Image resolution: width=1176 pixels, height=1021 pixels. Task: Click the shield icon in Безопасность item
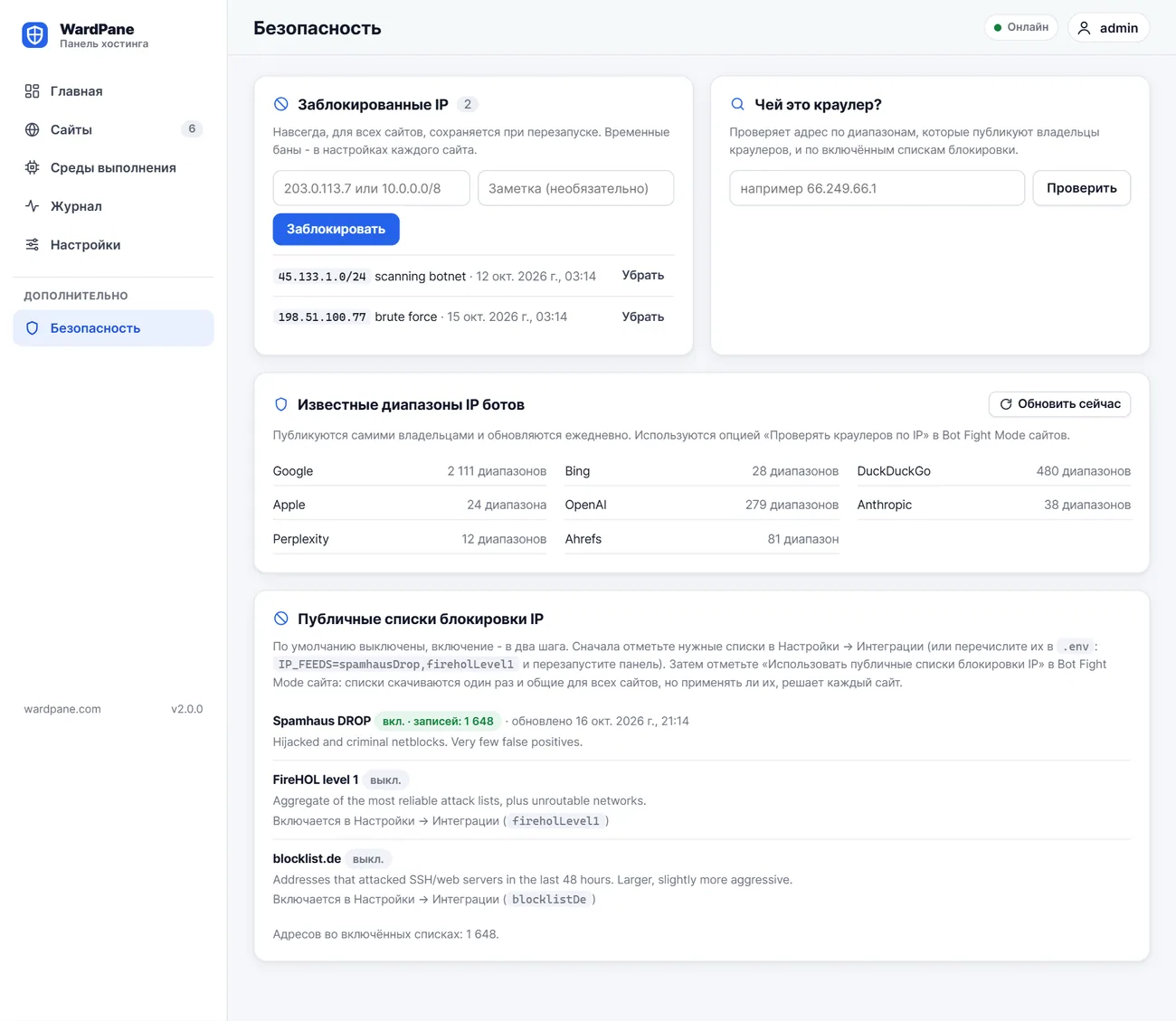click(33, 328)
